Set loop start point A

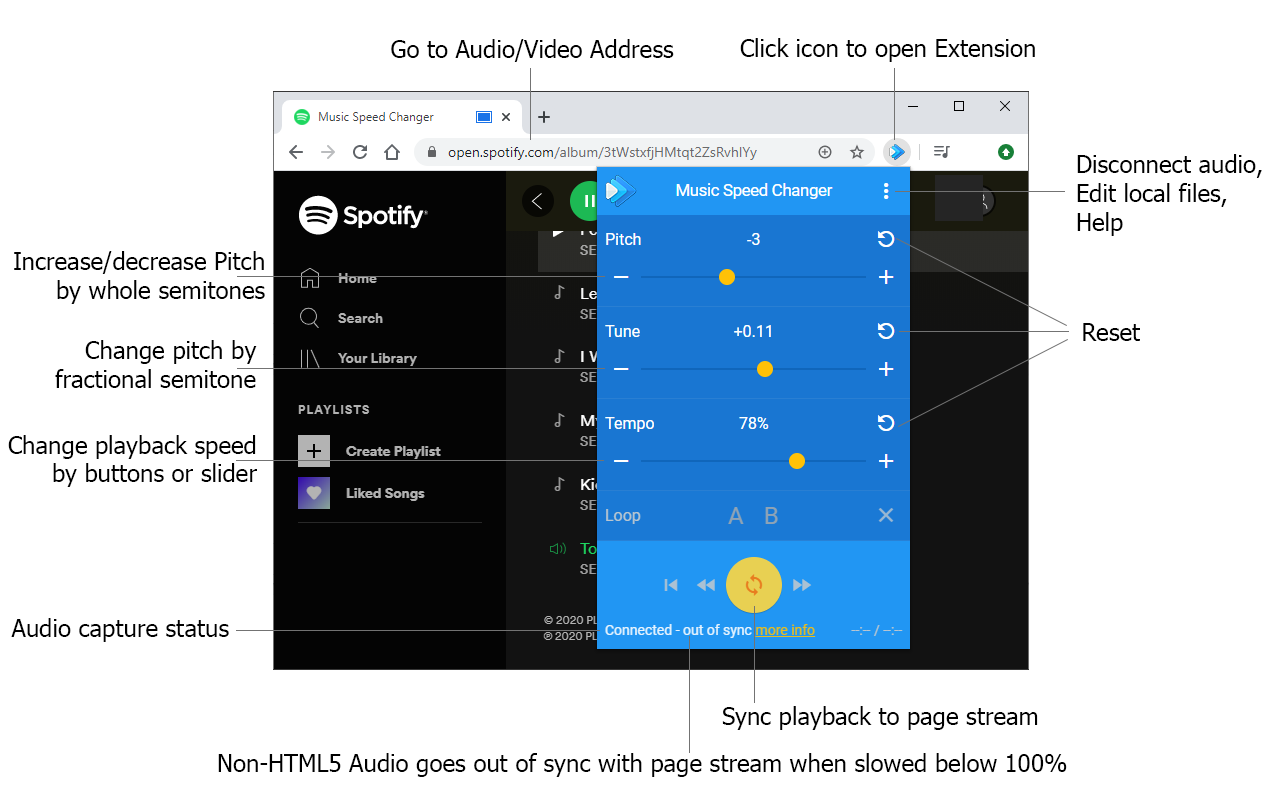click(736, 516)
